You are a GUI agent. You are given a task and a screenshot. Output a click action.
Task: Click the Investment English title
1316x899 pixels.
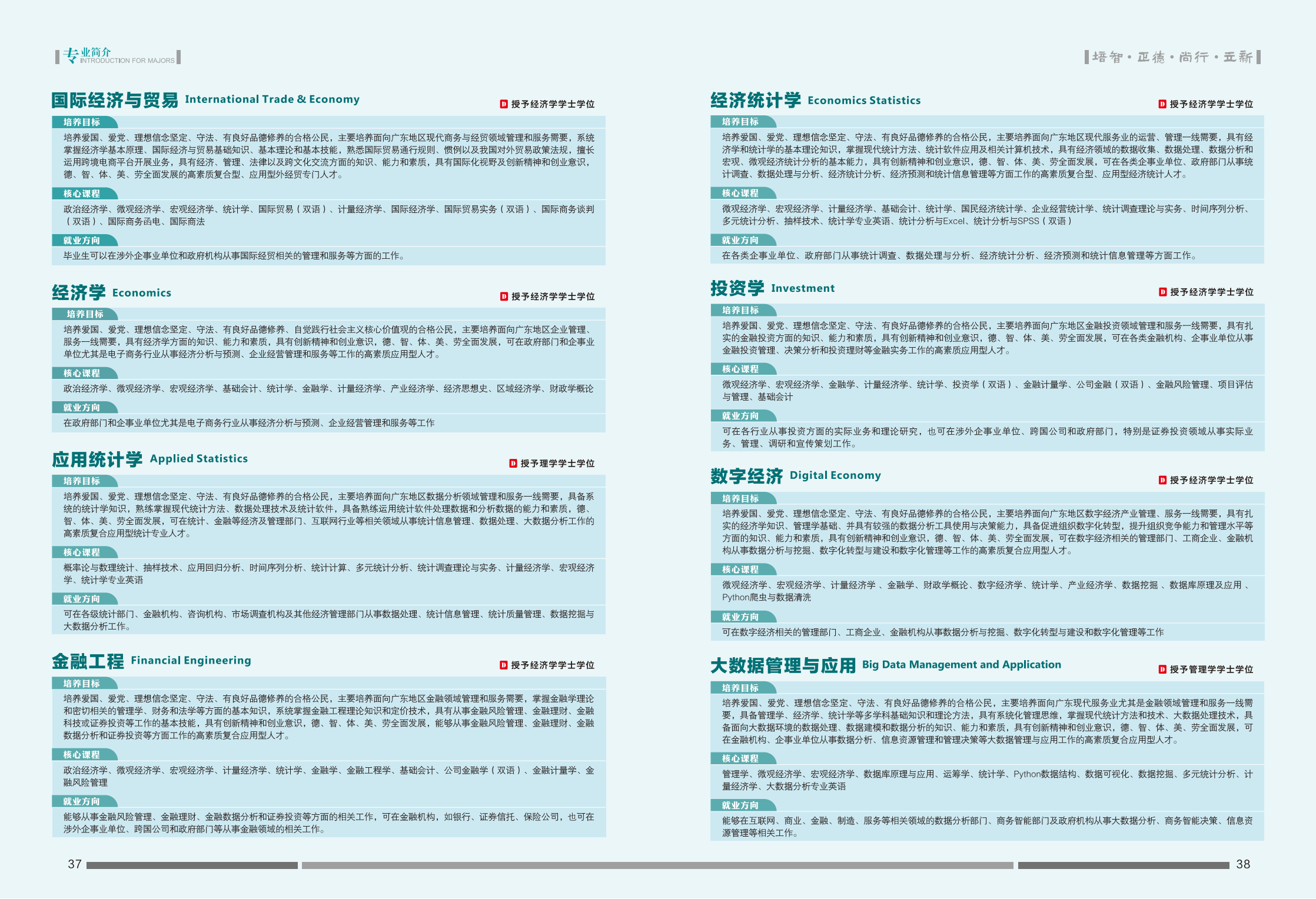coord(803,288)
